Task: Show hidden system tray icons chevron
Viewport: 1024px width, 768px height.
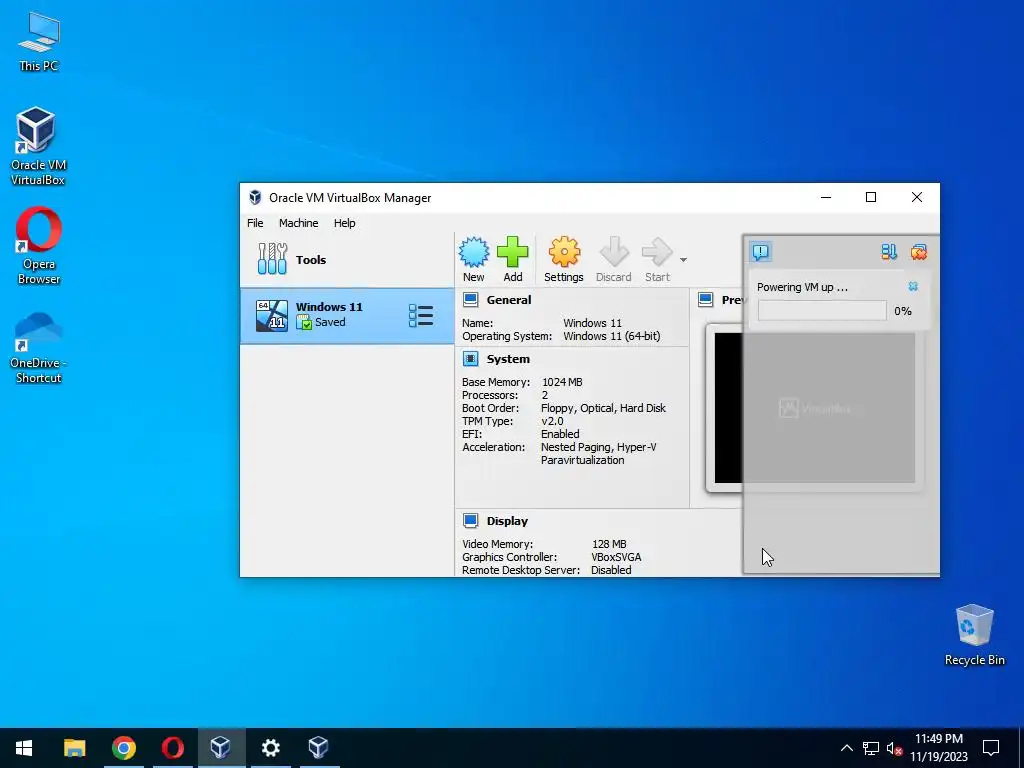Action: coord(846,748)
